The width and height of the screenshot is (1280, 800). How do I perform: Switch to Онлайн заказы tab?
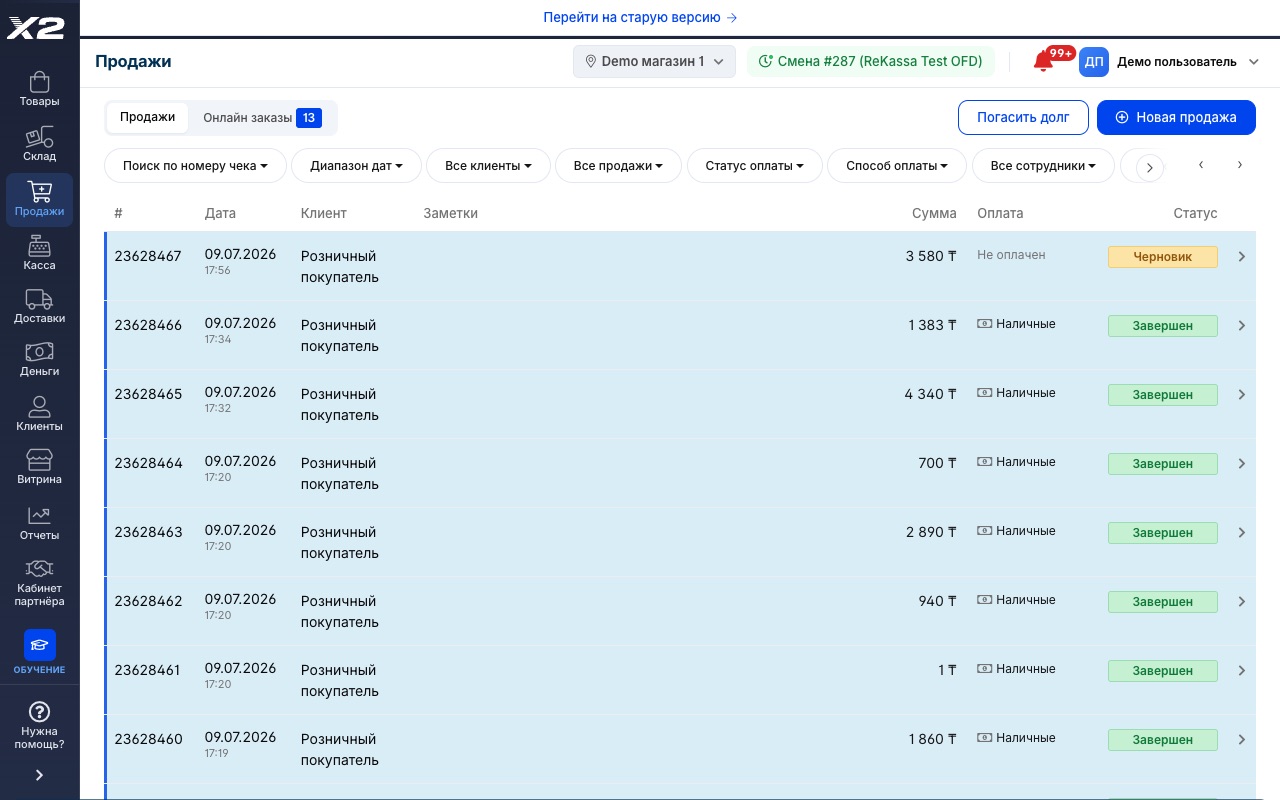tap(262, 117)
